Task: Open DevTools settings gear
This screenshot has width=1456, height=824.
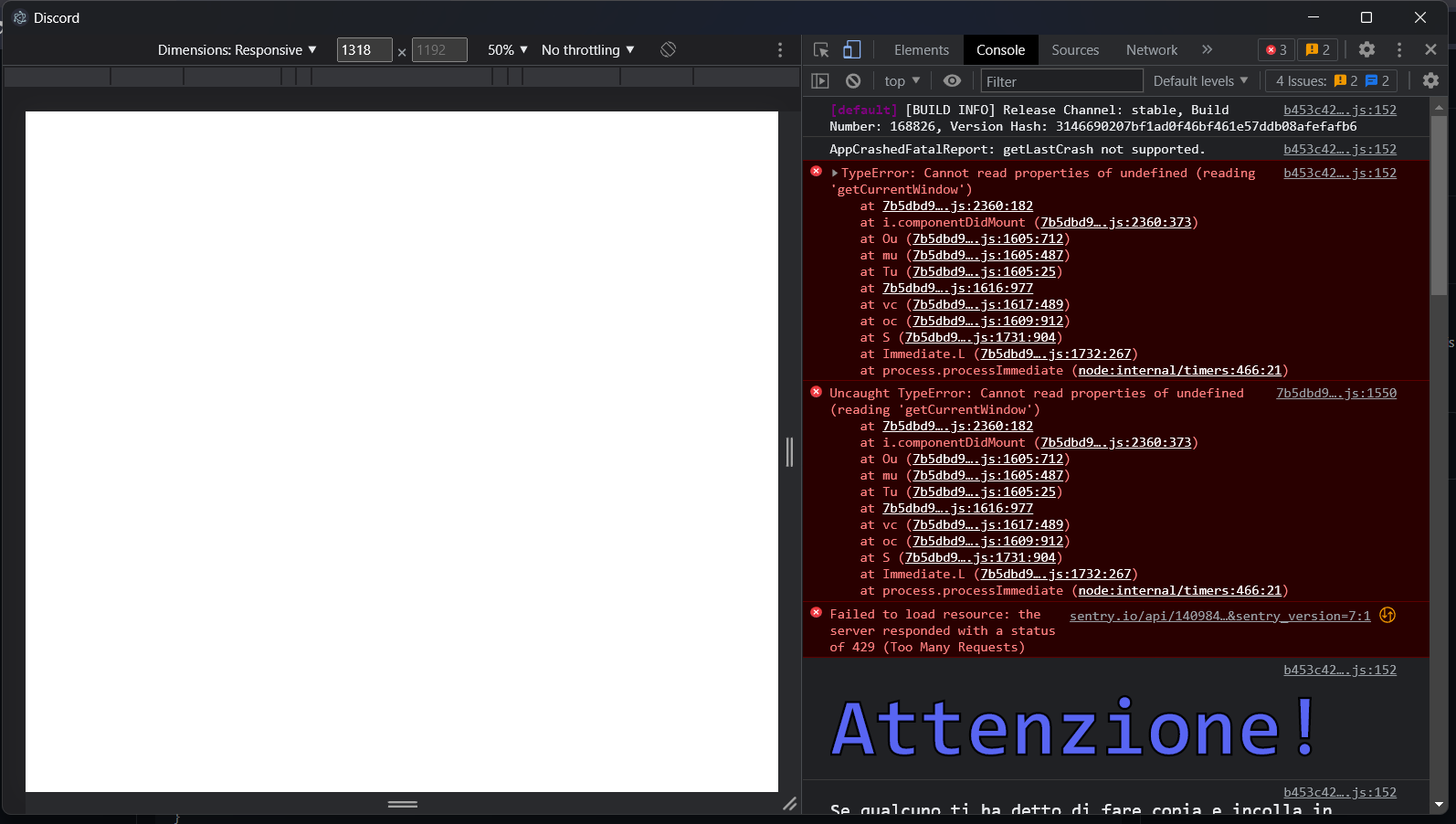Action: coord(1366,49)
